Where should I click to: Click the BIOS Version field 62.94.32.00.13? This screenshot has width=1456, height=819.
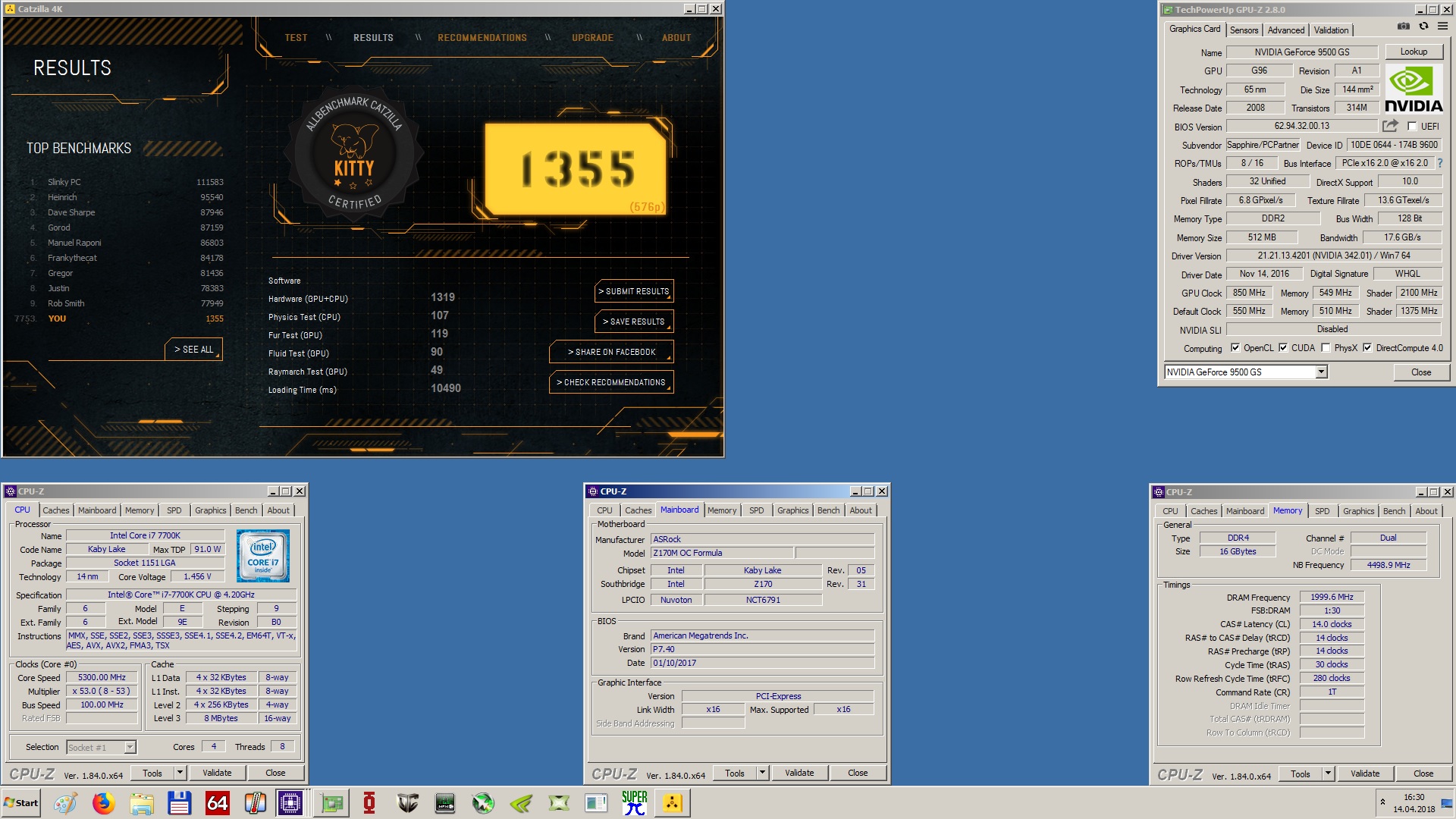tap(1301, 126)
